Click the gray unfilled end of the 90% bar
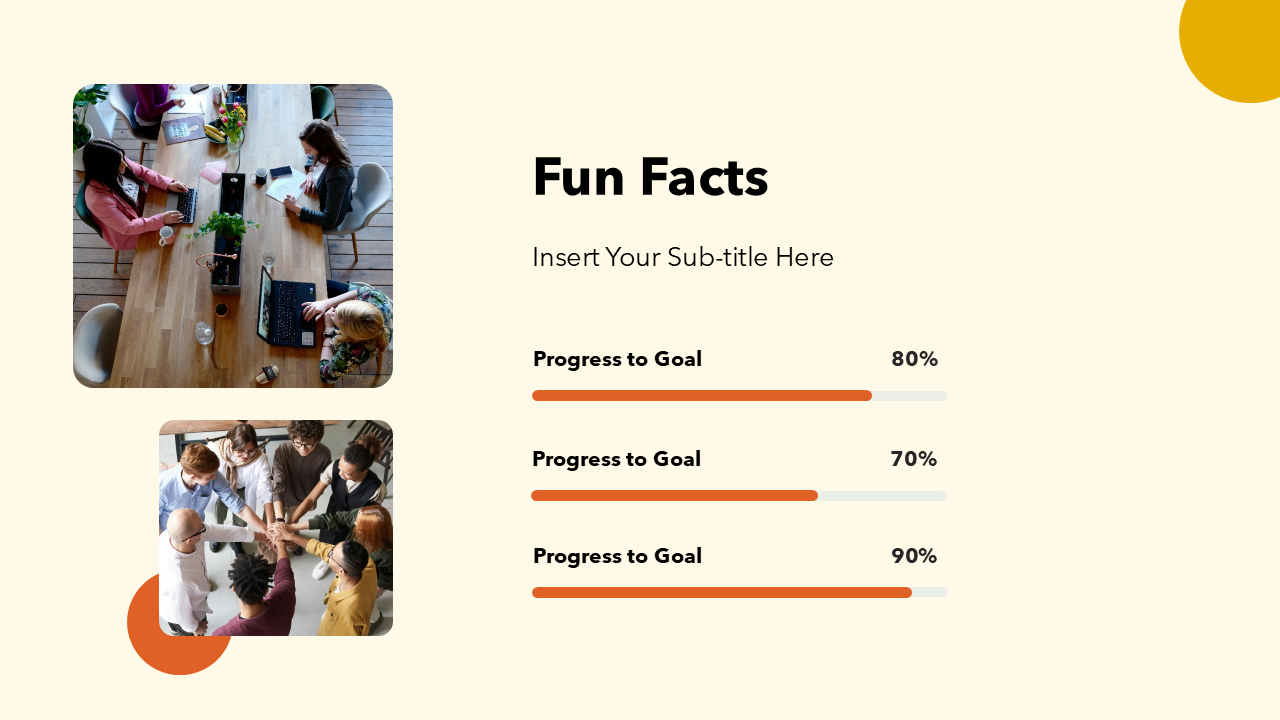 [931, 593]
